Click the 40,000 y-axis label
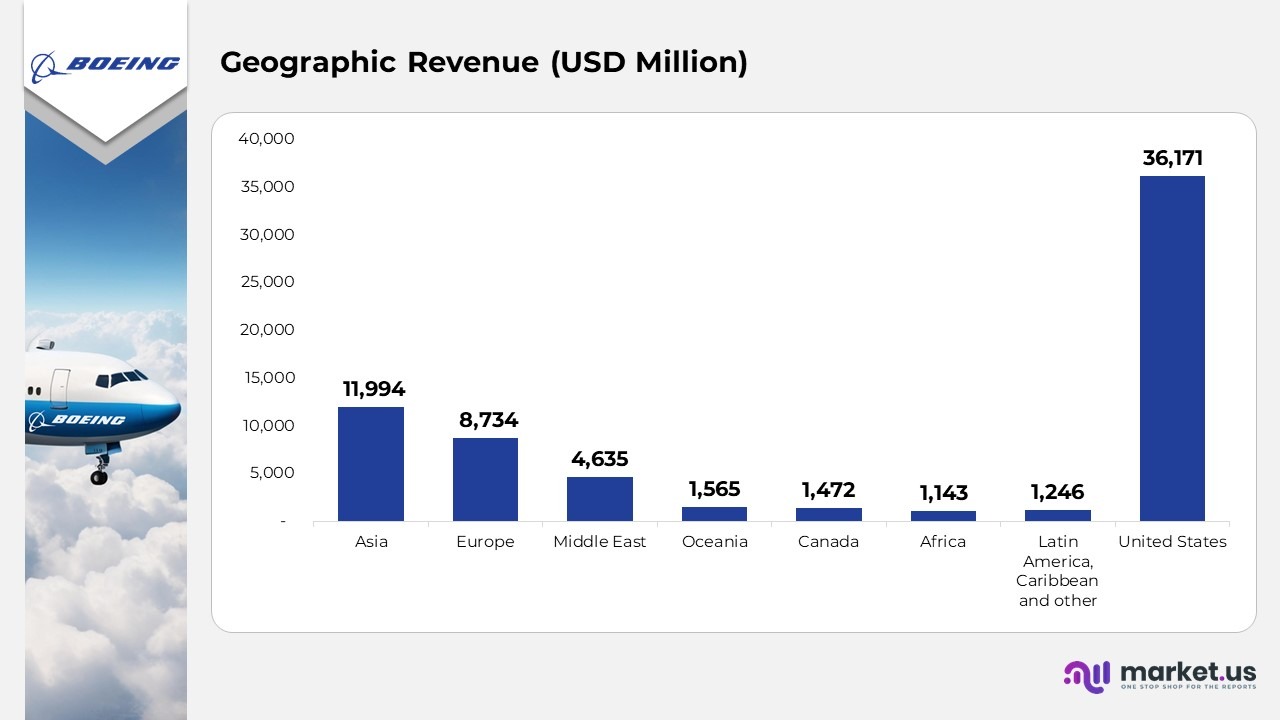The height and width of the screenshot is (720, 1280). point(266,139)
